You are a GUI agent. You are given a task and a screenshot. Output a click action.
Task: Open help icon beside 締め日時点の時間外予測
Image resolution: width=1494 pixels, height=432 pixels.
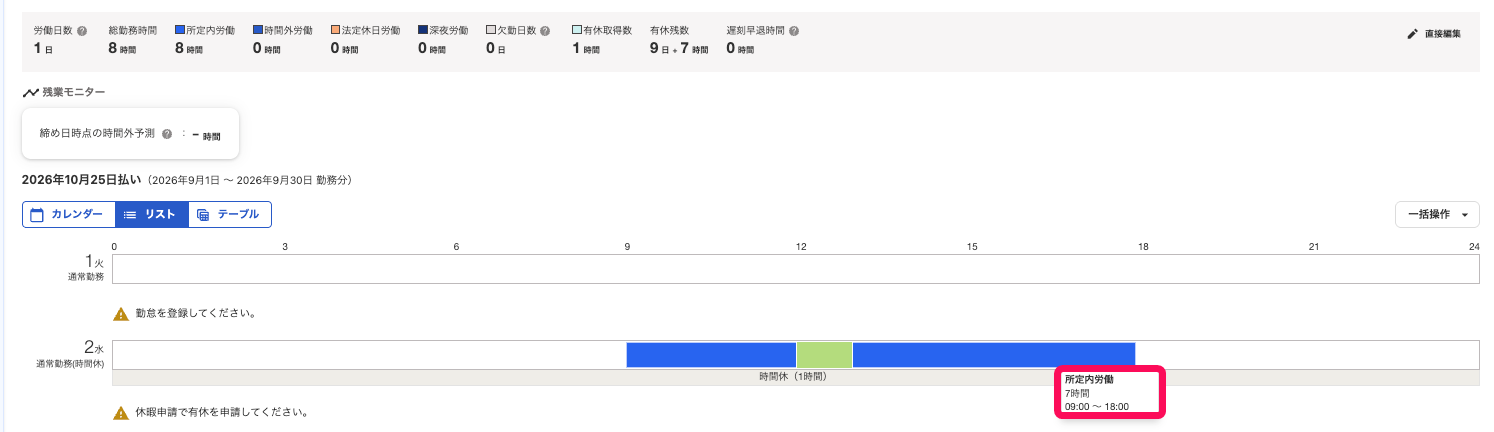tap(167, 134)
